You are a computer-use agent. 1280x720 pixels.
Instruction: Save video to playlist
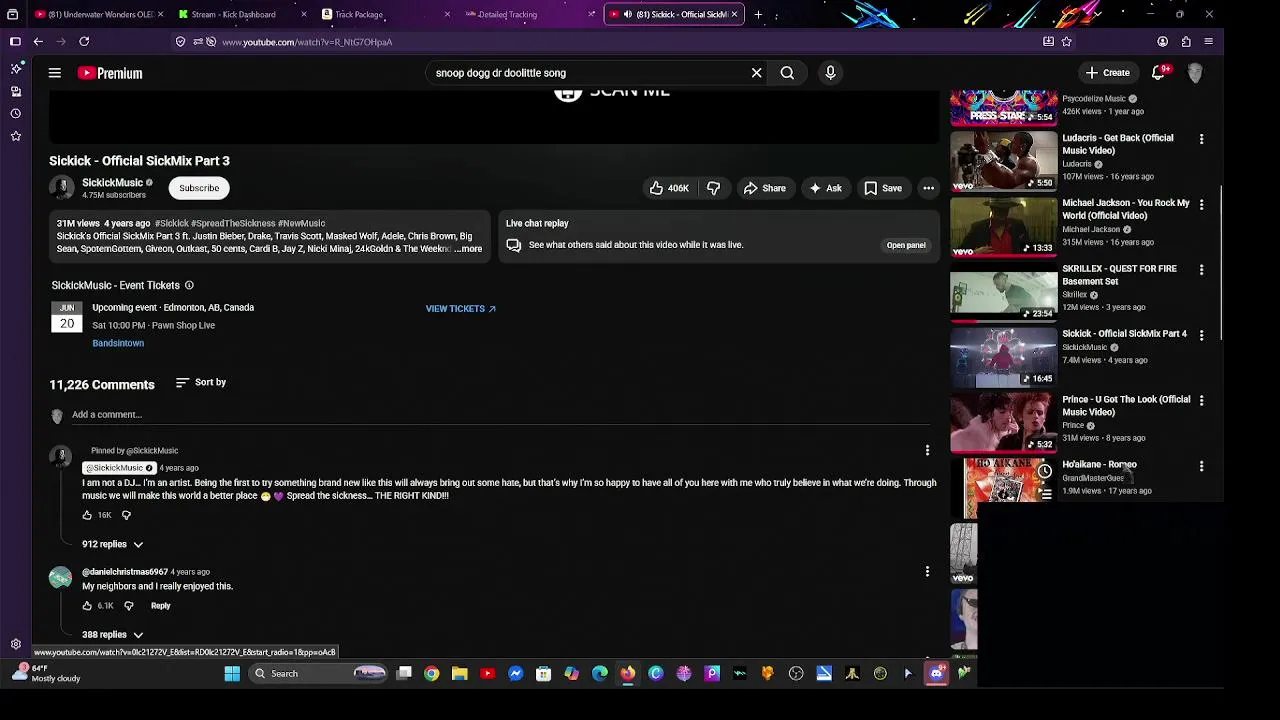(x=883, y=188)
